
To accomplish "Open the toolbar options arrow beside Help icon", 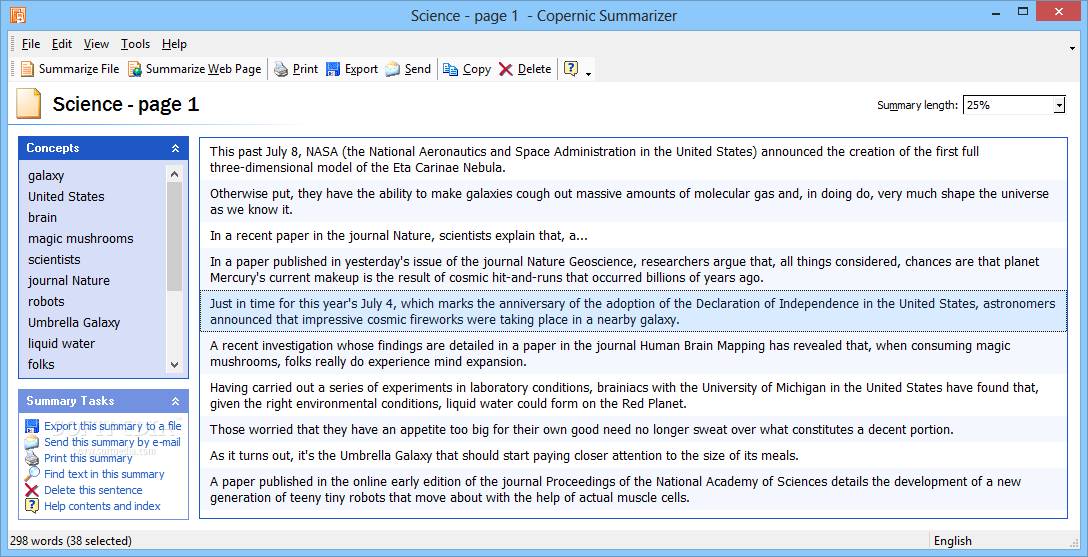I will [x=588, y=74].
